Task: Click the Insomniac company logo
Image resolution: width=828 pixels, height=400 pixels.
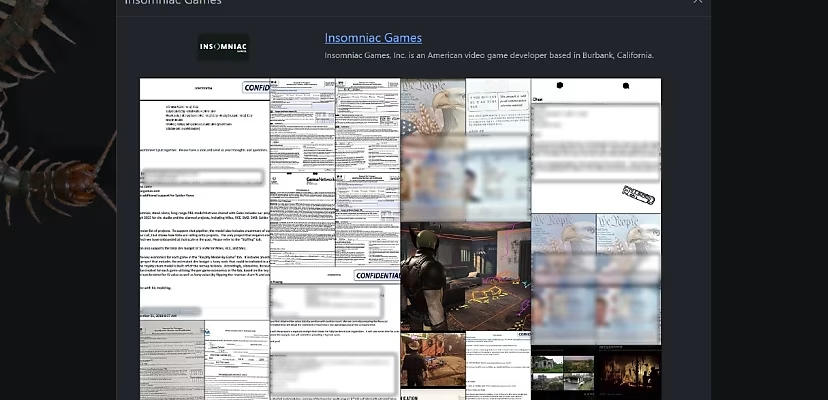Action: (223, 48)
